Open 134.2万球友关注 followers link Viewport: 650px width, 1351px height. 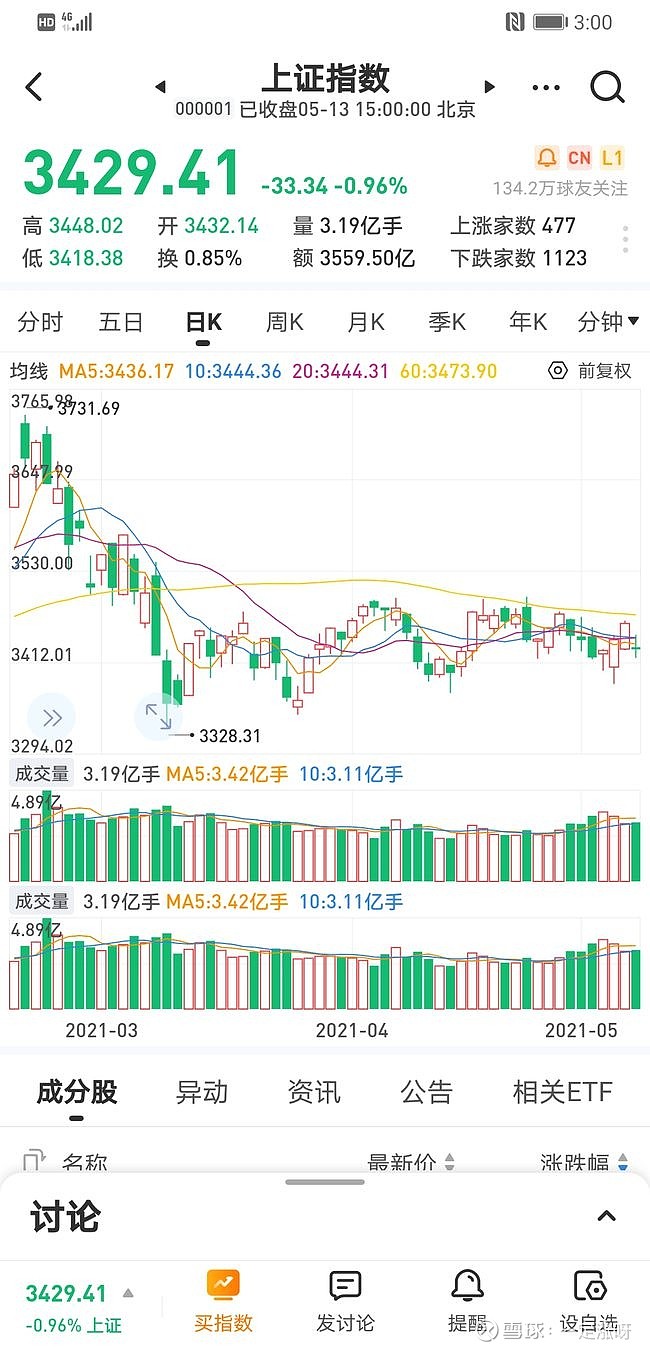[x=556, y=189]
